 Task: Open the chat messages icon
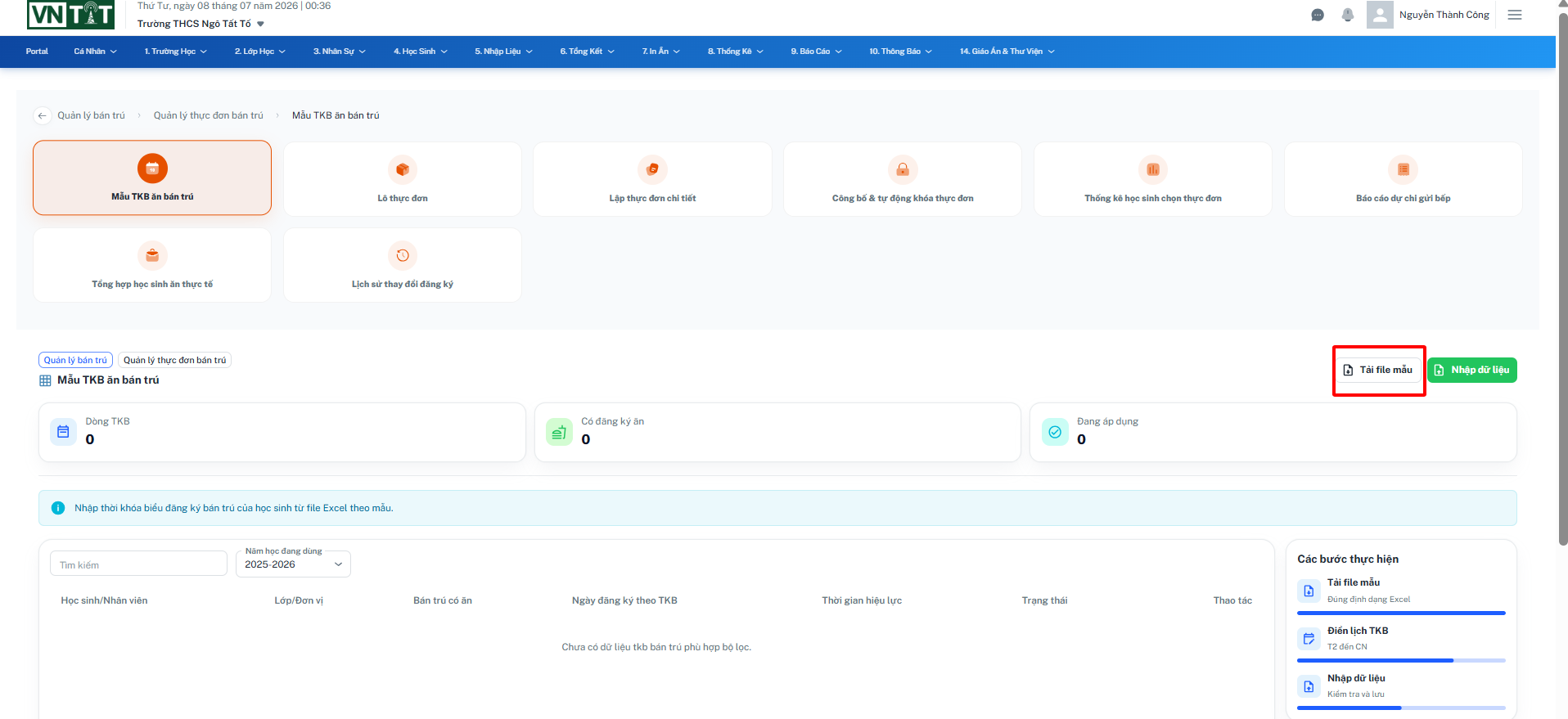[x=1318, y=15]
